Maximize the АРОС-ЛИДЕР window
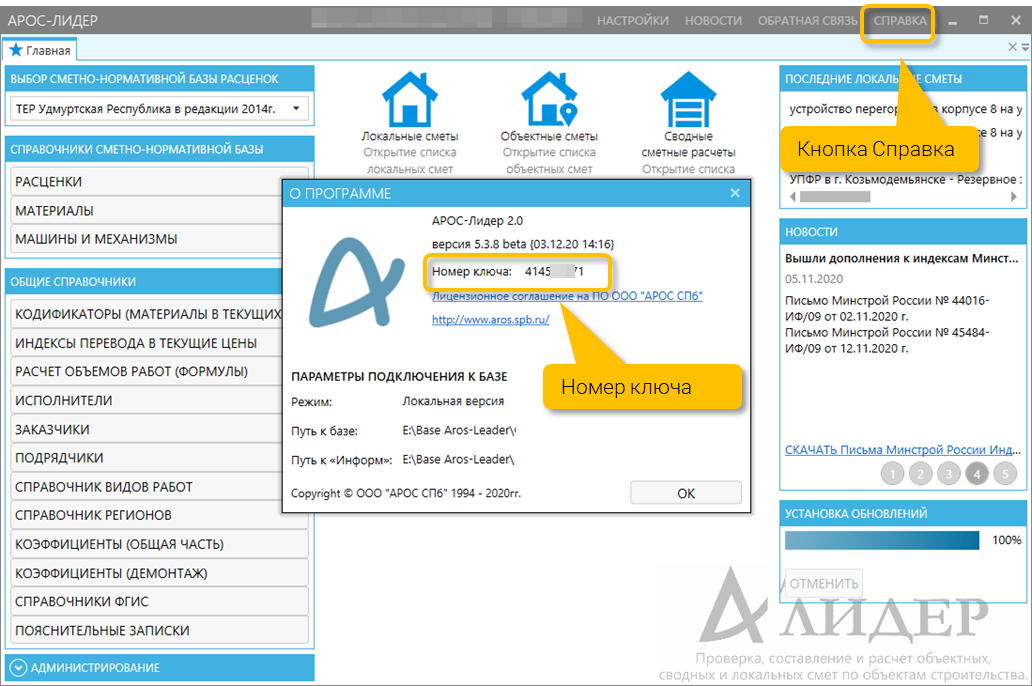The image size is (1032, 686). coord(983,20)
